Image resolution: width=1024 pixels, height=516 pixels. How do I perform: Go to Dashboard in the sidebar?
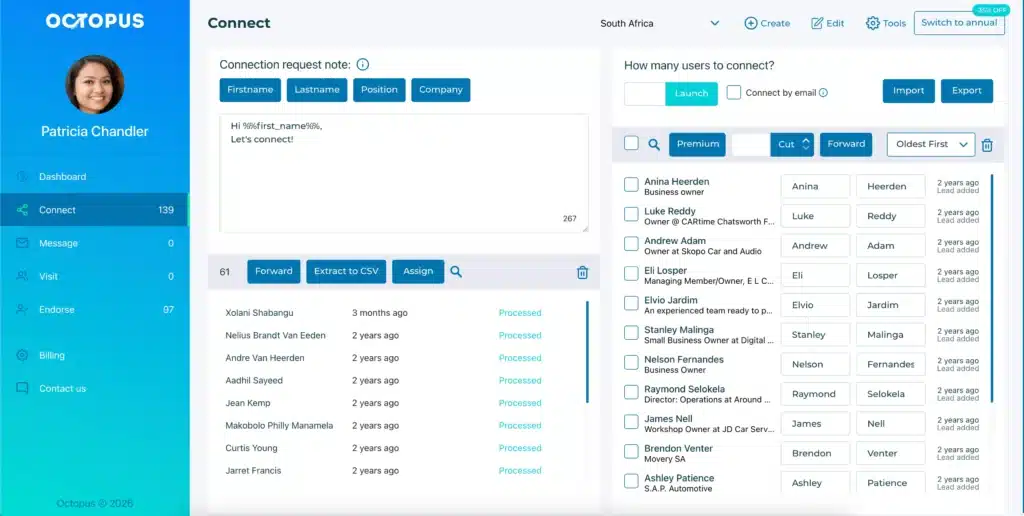(x=62, y=177)
